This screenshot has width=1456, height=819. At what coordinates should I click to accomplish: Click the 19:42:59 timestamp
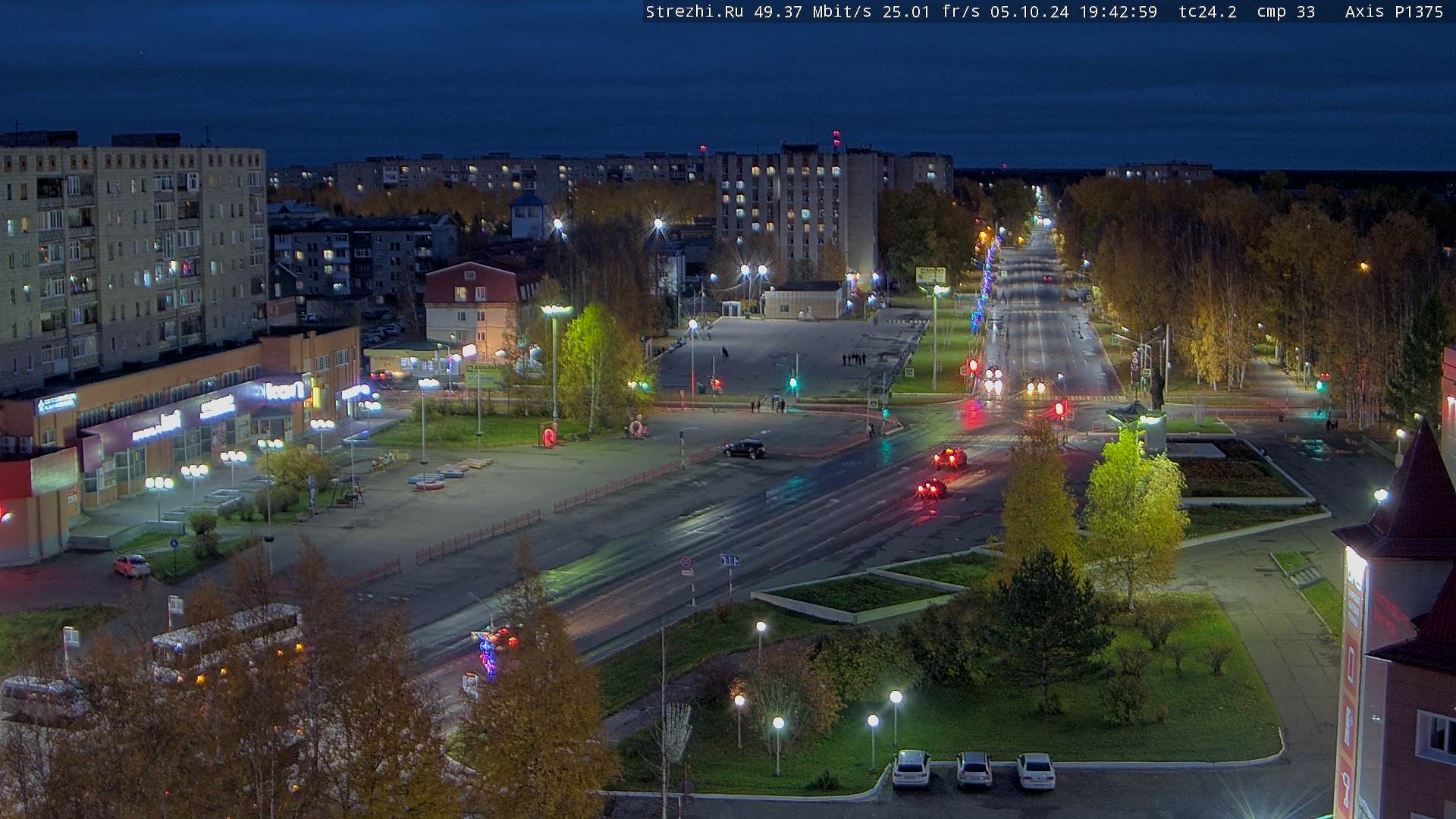(1119, 12)
